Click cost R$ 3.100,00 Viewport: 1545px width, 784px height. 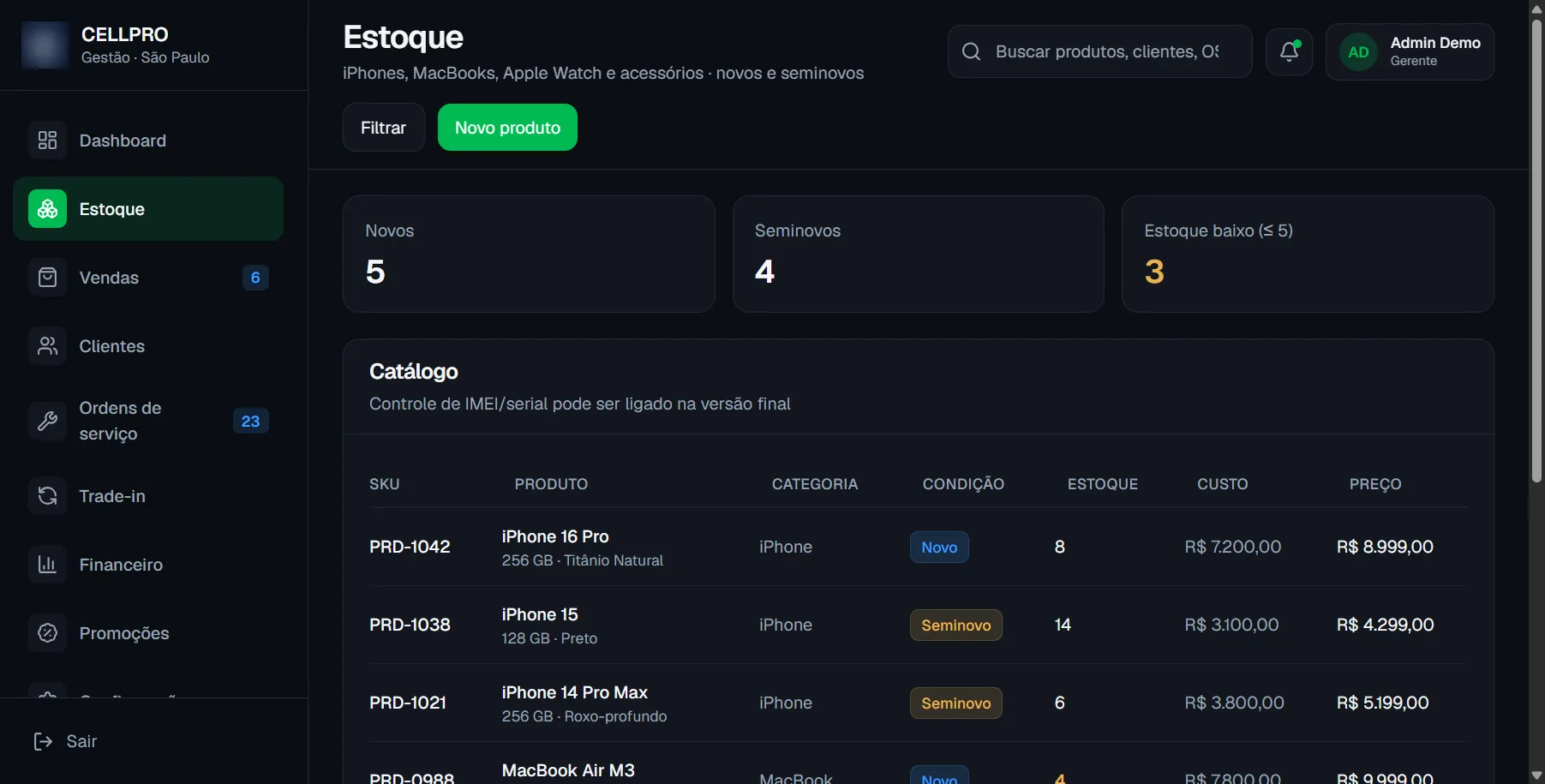[x=1231, y=625]
